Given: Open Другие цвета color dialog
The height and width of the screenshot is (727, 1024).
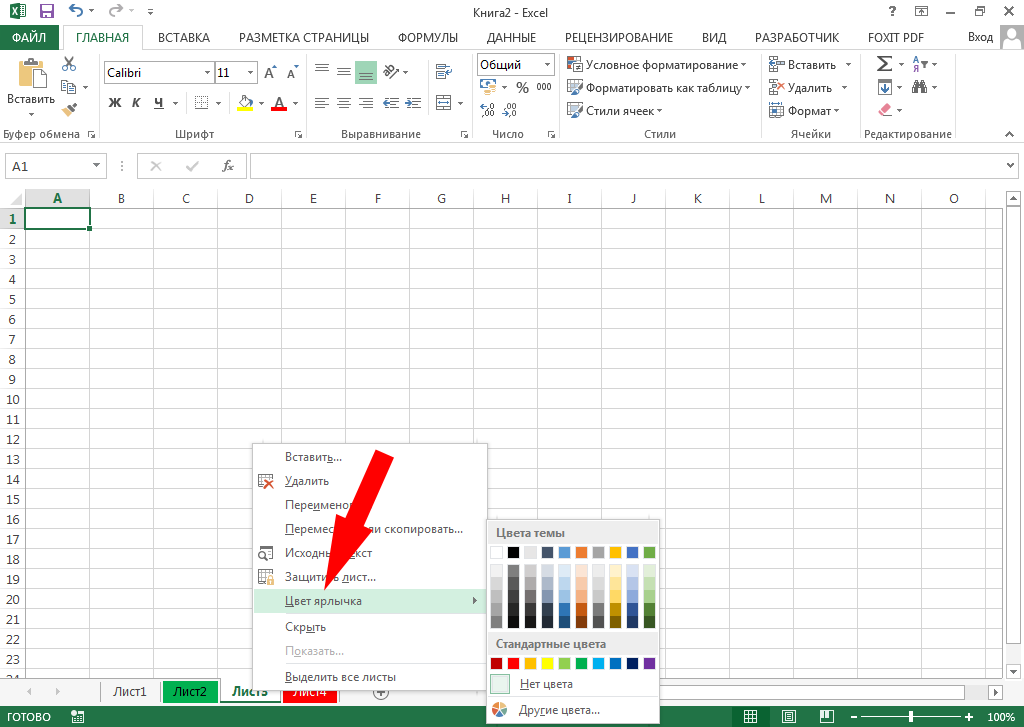Looking at the screenshot, I should pos(559,710).
